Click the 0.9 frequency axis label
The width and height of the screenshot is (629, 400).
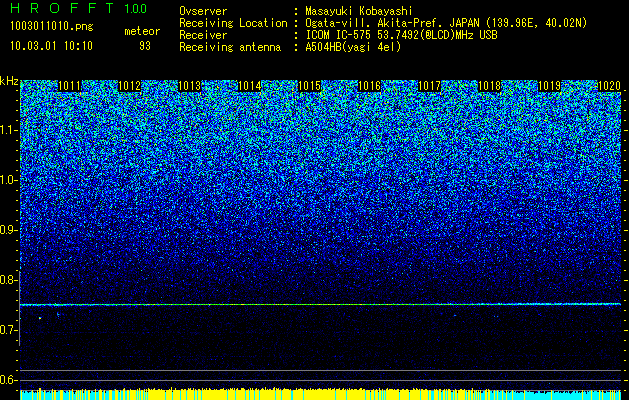pyautogui.click(x=8, y=230)
